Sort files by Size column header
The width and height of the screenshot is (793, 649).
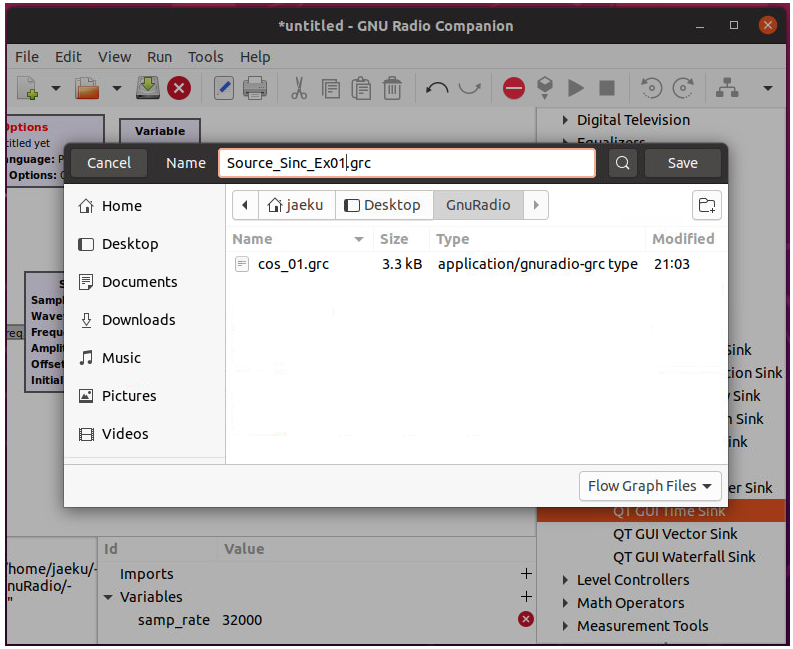pyautogui.click(x=401, y=239)
